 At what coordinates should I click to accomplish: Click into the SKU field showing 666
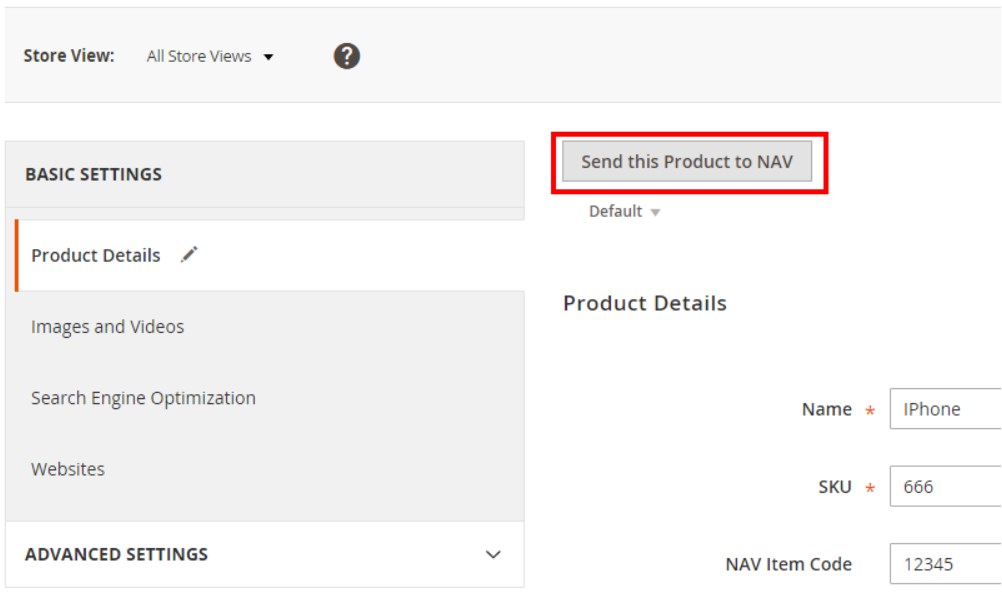(x=945, y=487)
